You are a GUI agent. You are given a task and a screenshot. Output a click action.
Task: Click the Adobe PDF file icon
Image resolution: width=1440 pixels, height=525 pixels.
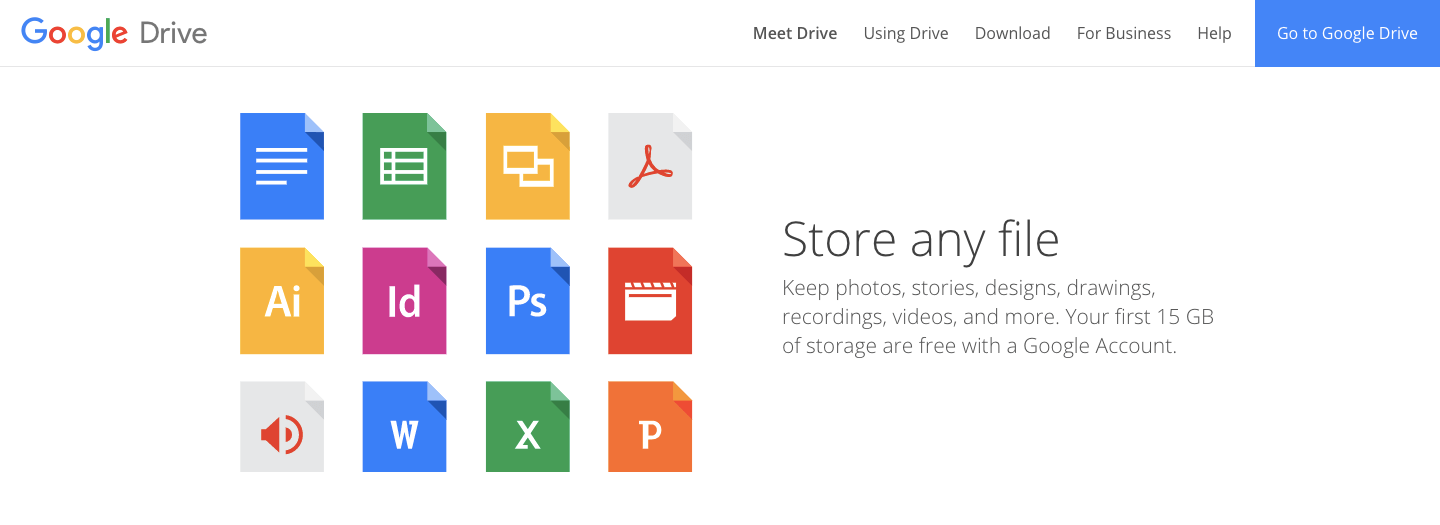pos(650,166)
